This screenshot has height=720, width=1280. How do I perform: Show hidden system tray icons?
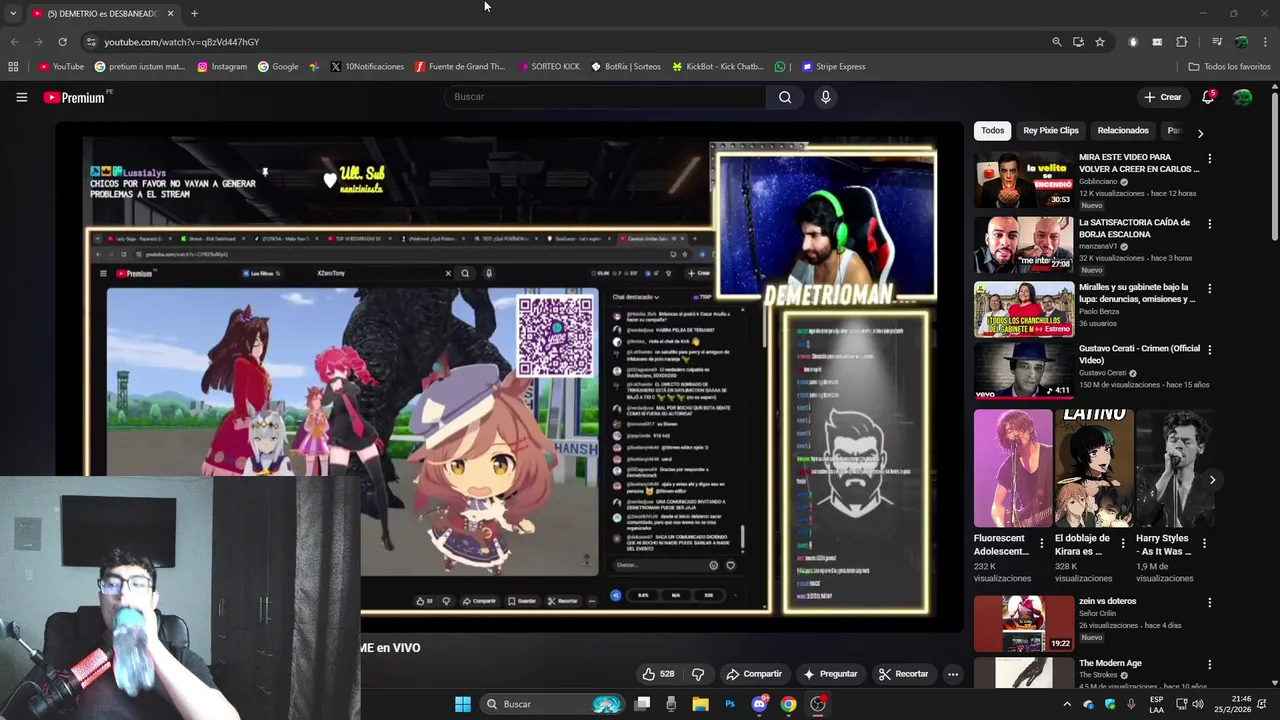[x=1066, y=704]
